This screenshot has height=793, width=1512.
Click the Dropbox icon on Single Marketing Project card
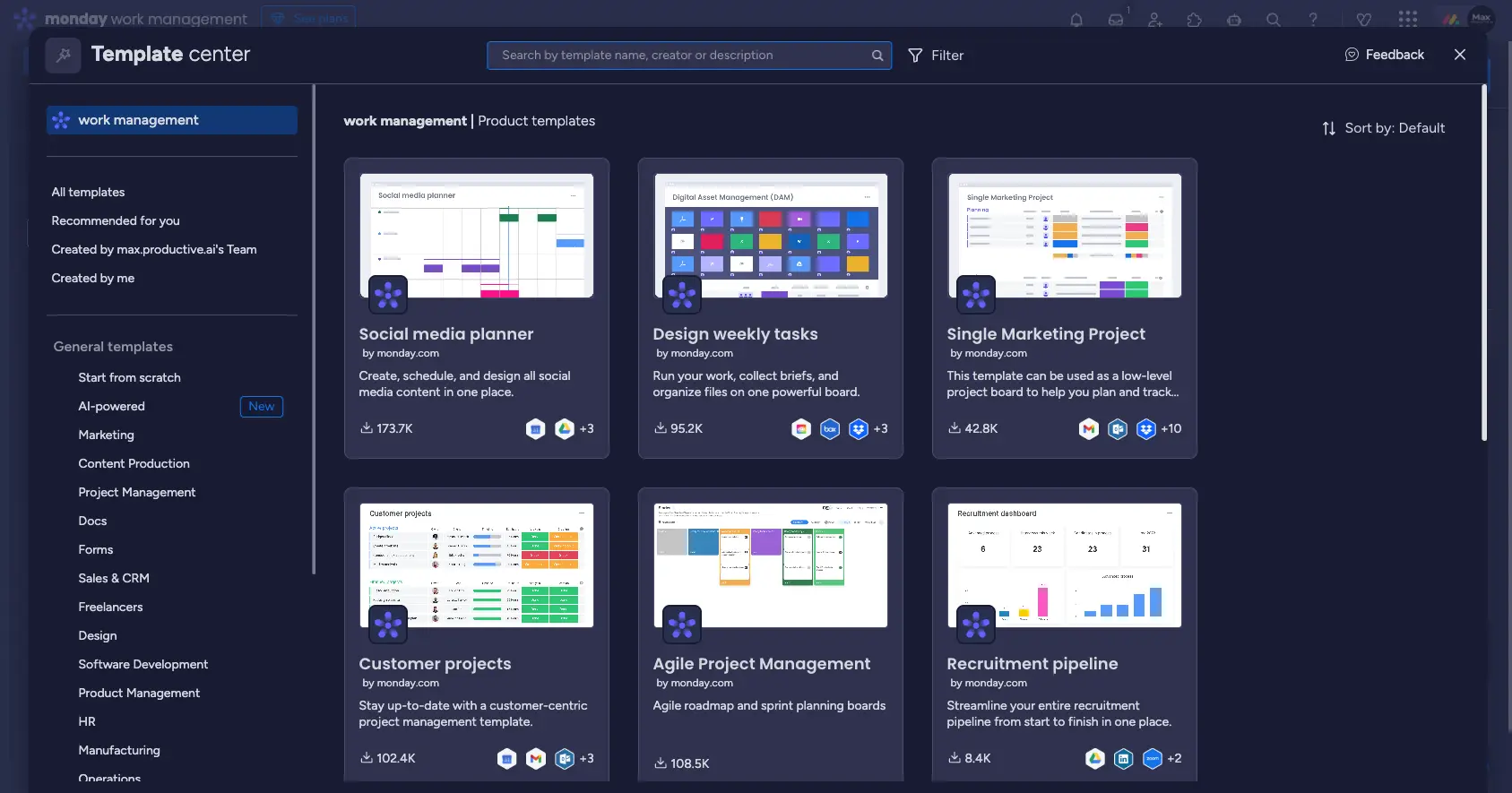tap(1146, 428)
